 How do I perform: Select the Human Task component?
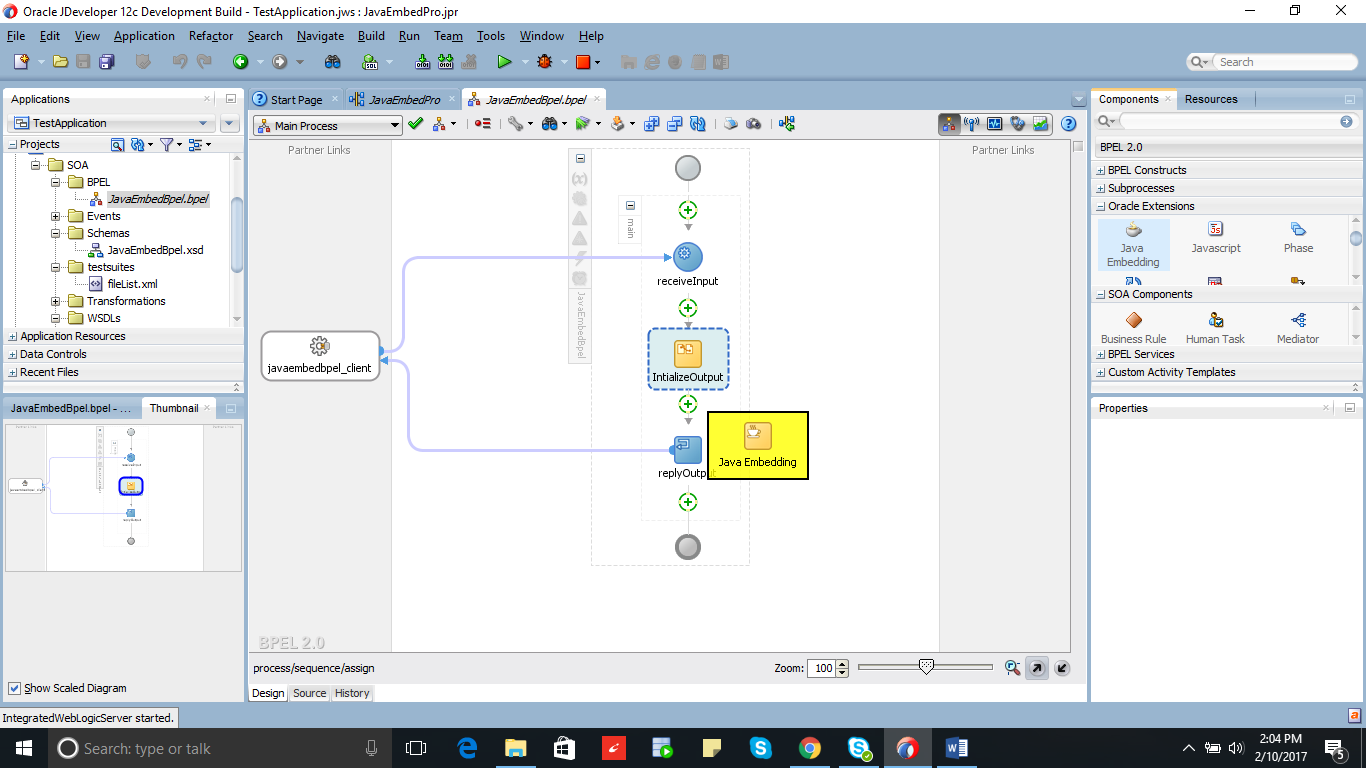pos(1216,328)
